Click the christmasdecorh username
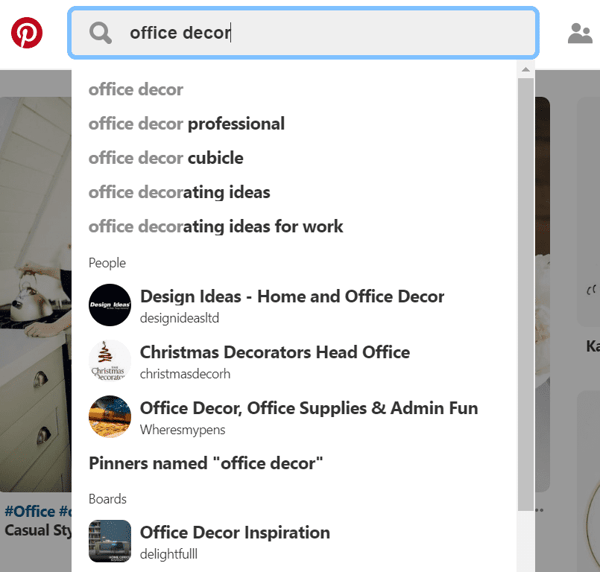This screenshot has width=600, height=572. point(185,374)
